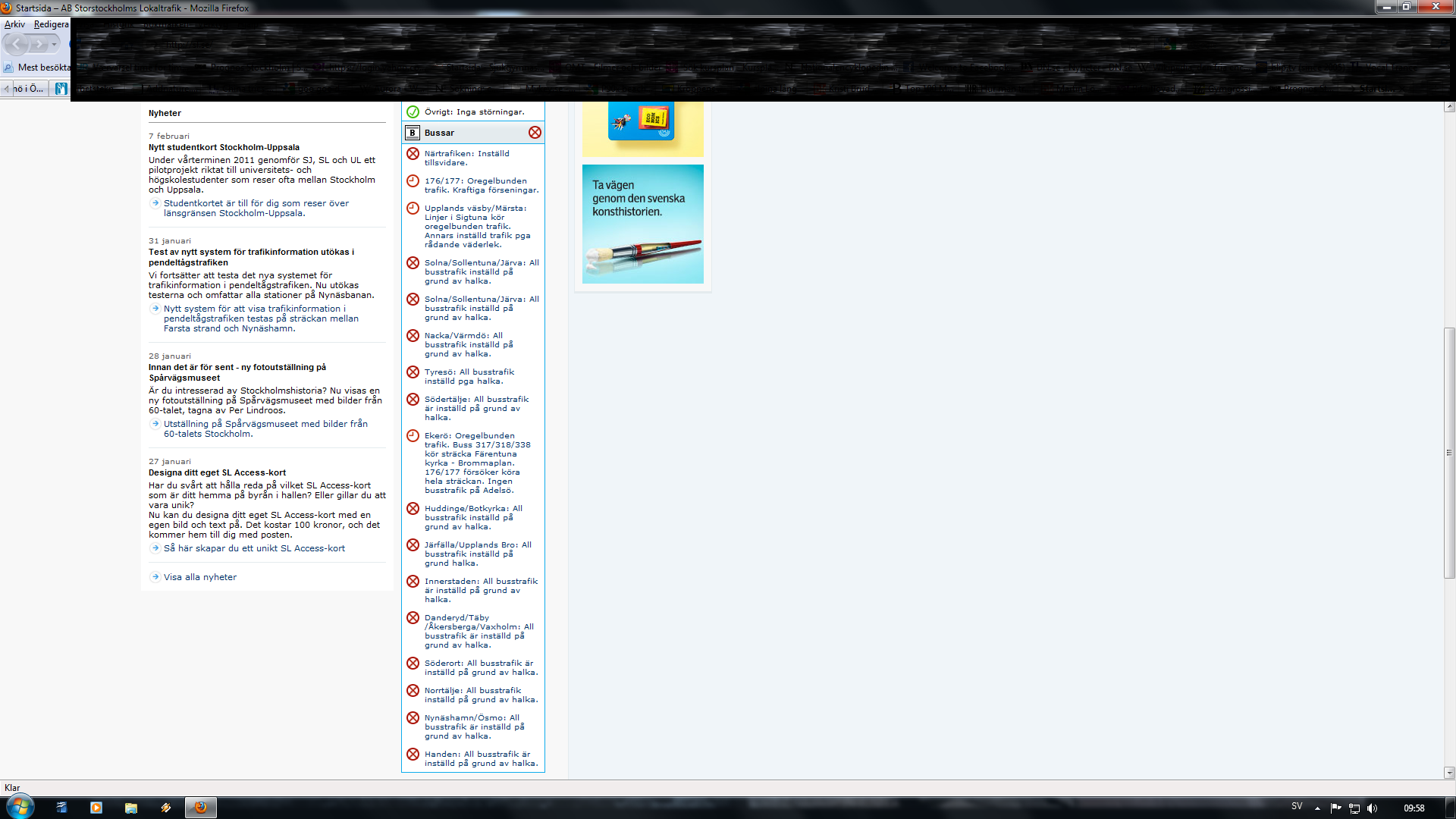The width and height of the screenshot is (1456, 819).
Task: Open OpenOffice from the taskbar
Action: [x=61, y=808]
